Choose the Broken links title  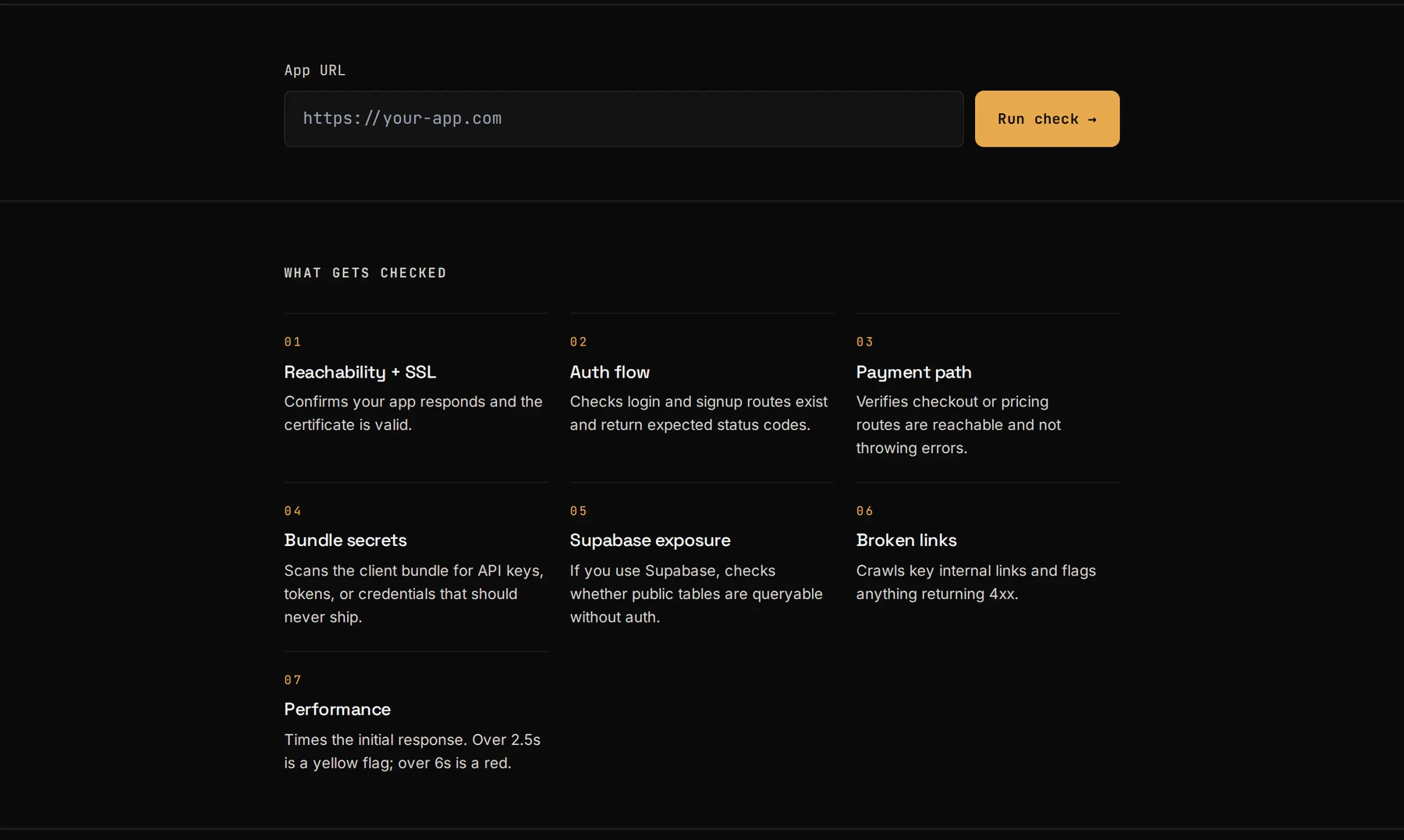pyautogui.click(x=906, y=541)
